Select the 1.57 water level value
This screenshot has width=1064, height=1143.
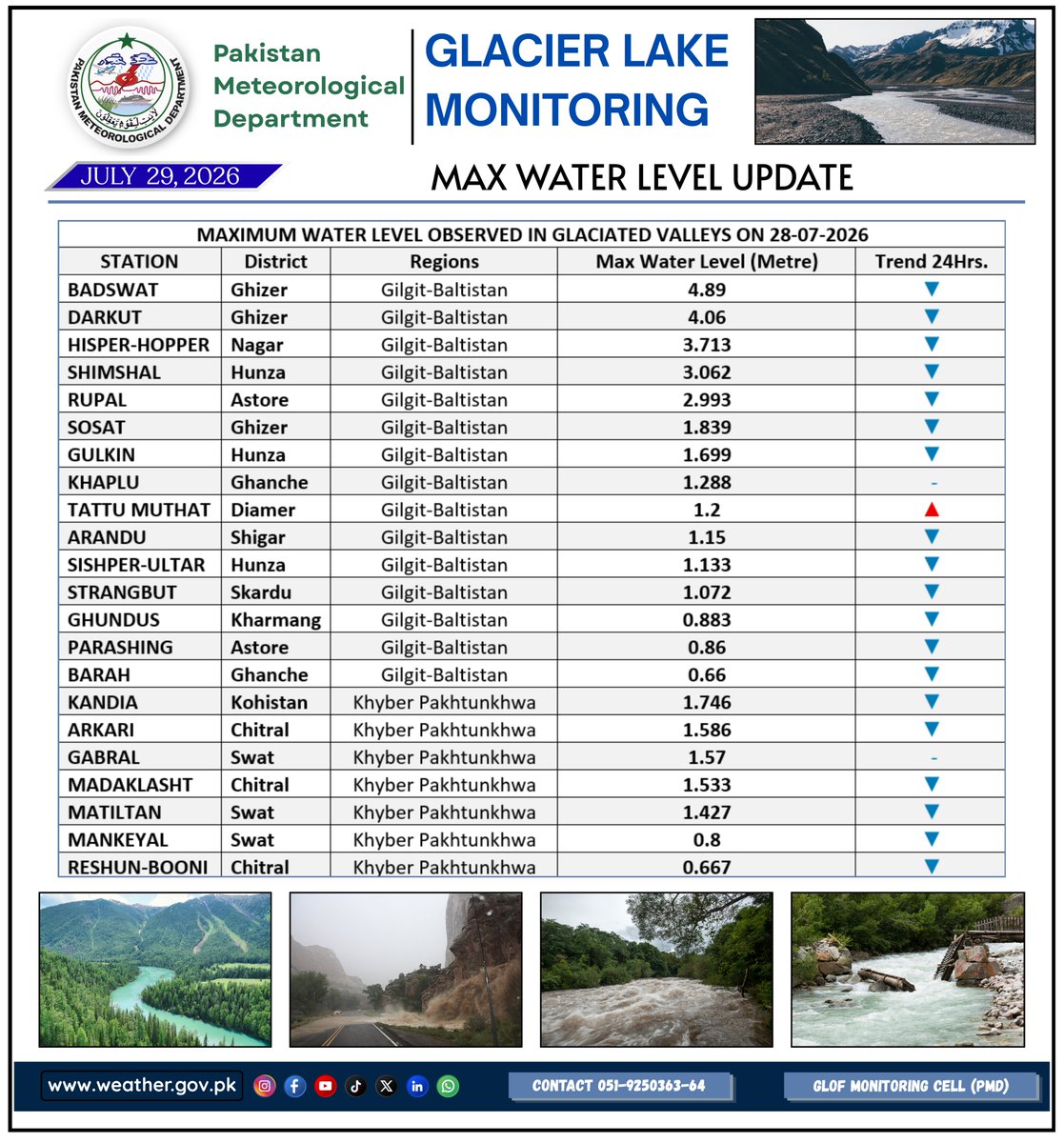click(707, 757)
